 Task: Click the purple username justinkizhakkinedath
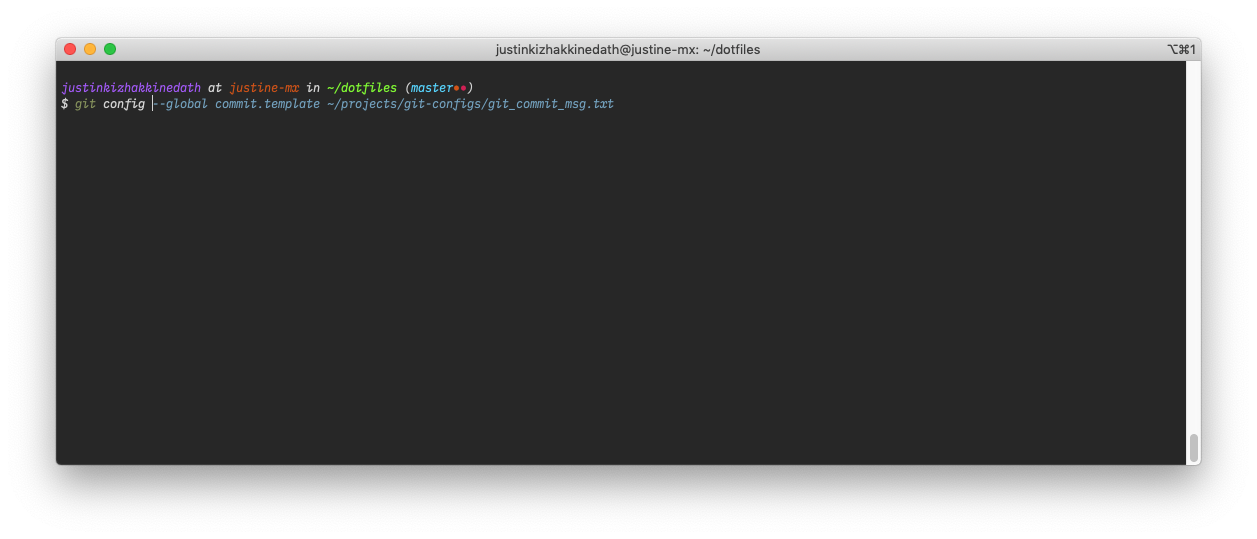coord(131,88)
